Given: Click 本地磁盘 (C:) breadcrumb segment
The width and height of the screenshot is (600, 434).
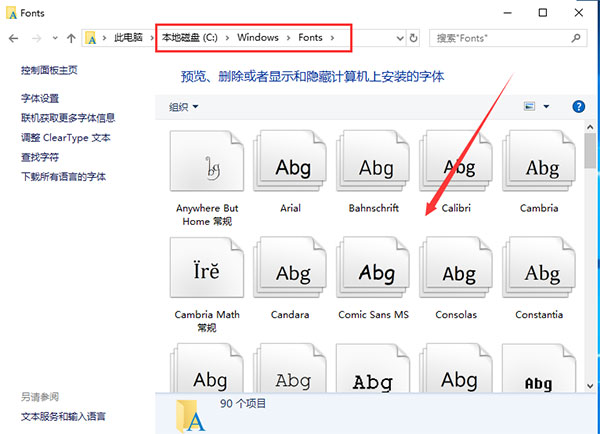Looking at the screenshot, I should [x=190, y=38].
